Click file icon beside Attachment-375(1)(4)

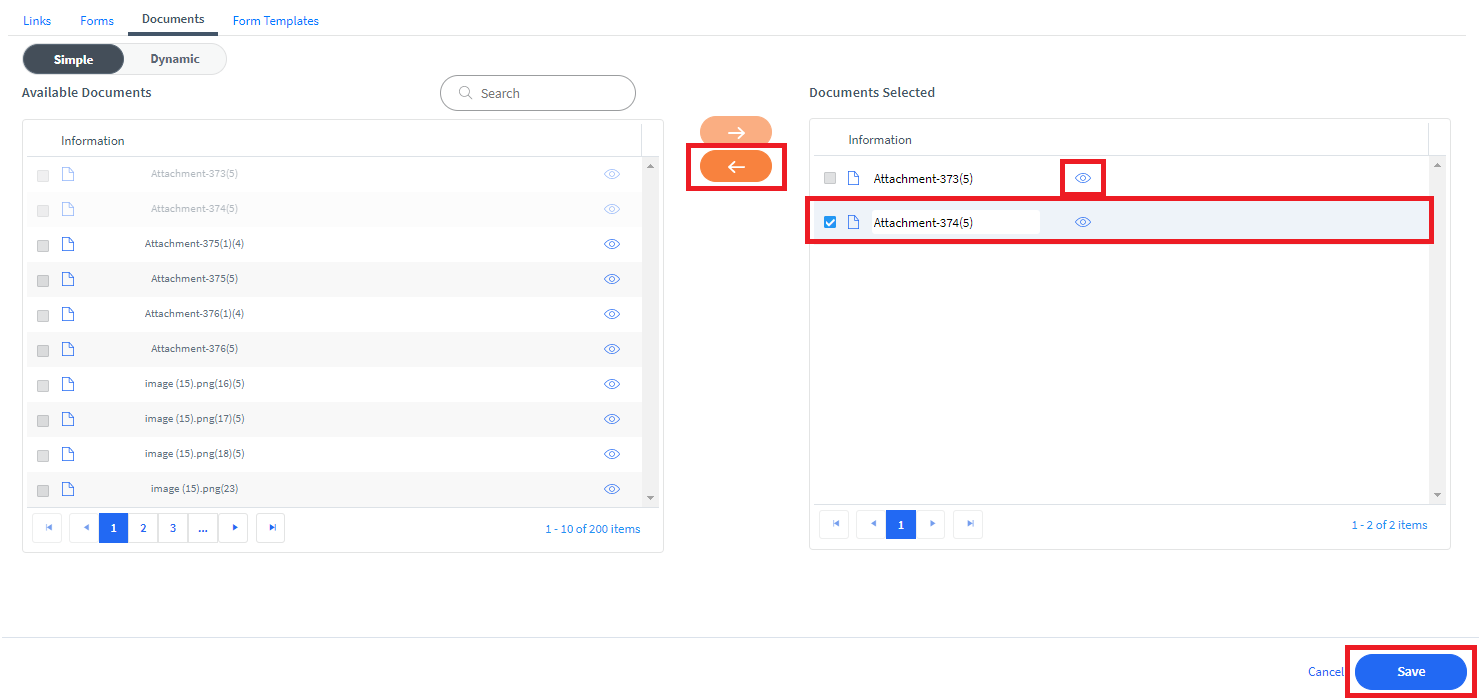coord(68,244)
